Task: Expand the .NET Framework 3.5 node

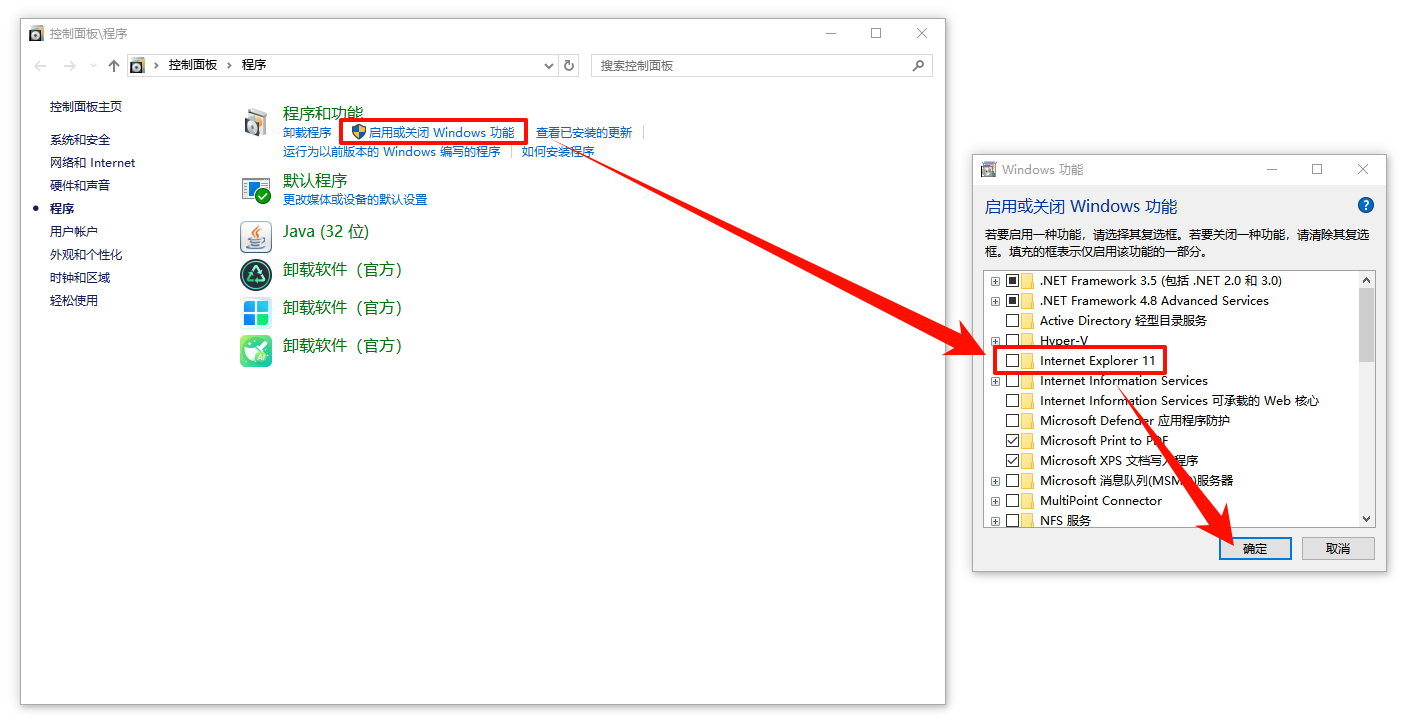Action: click(x=995, y=281)
